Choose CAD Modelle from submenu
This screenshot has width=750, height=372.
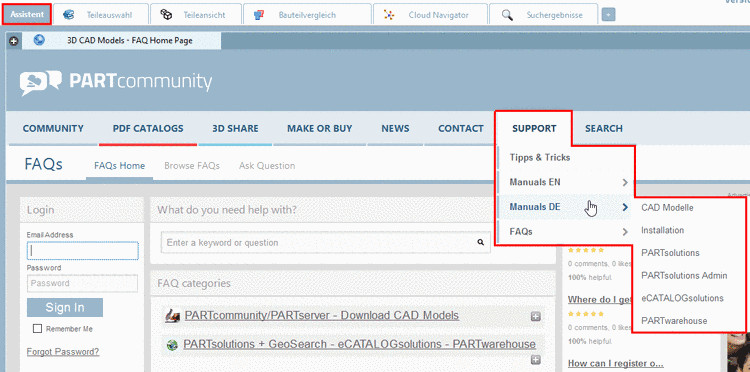point(667,208)
